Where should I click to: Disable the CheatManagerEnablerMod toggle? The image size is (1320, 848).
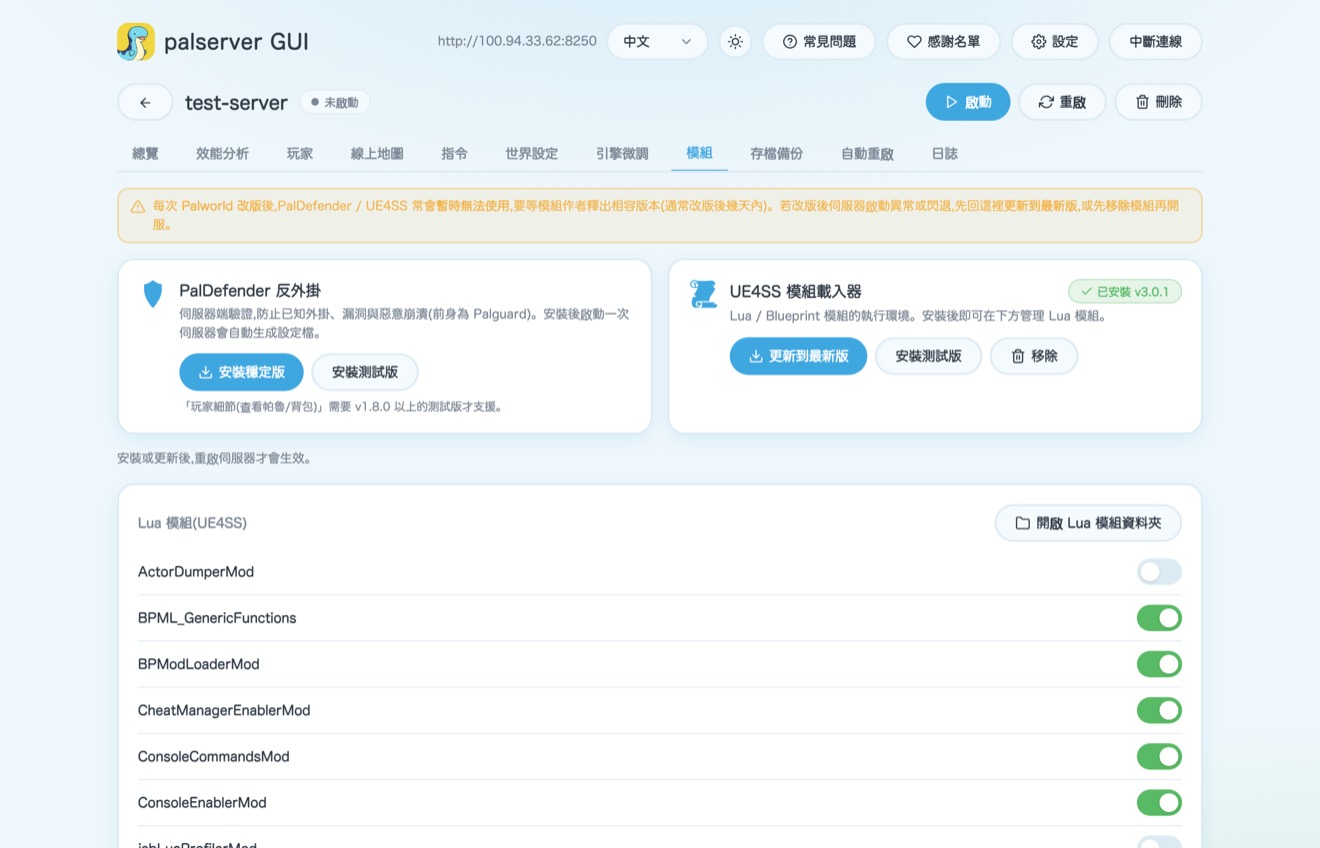pos(1159,710)
